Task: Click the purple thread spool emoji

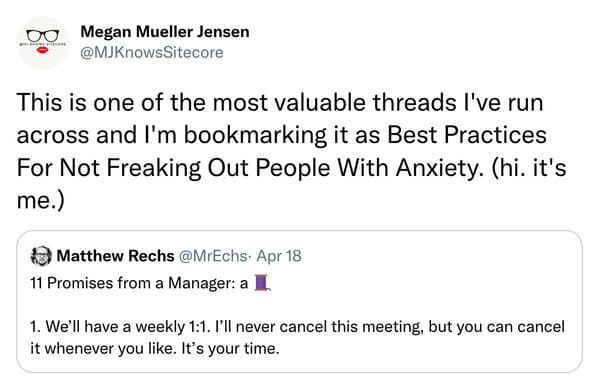Action: (262, 282)
